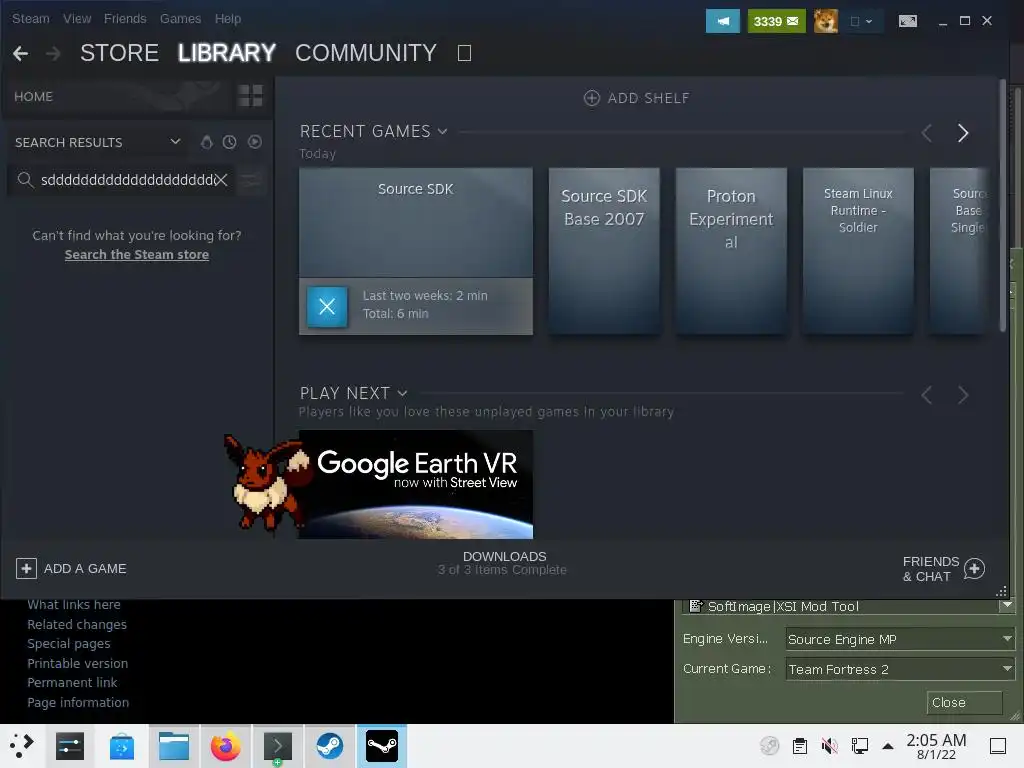The height and width of the screenshot is (768, 1024).
Task: Open the COMMUNITY tab
Action: tap(366, 53)
